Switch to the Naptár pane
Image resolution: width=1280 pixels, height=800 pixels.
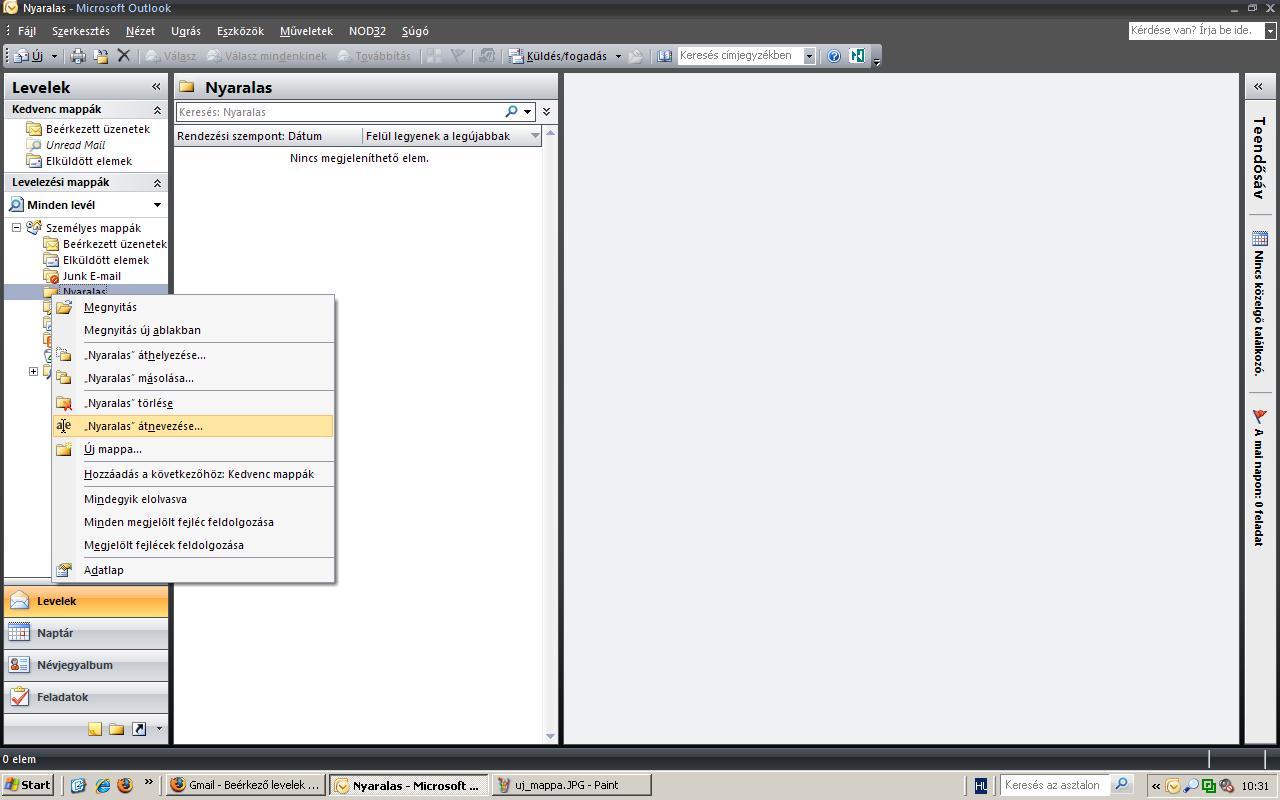tap(86, 633)
